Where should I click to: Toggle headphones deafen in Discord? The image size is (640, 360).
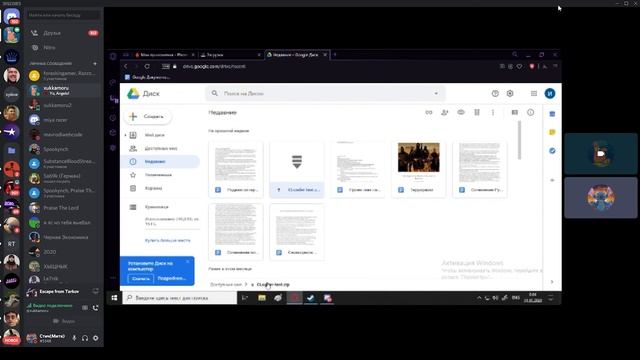click(85, 338)
